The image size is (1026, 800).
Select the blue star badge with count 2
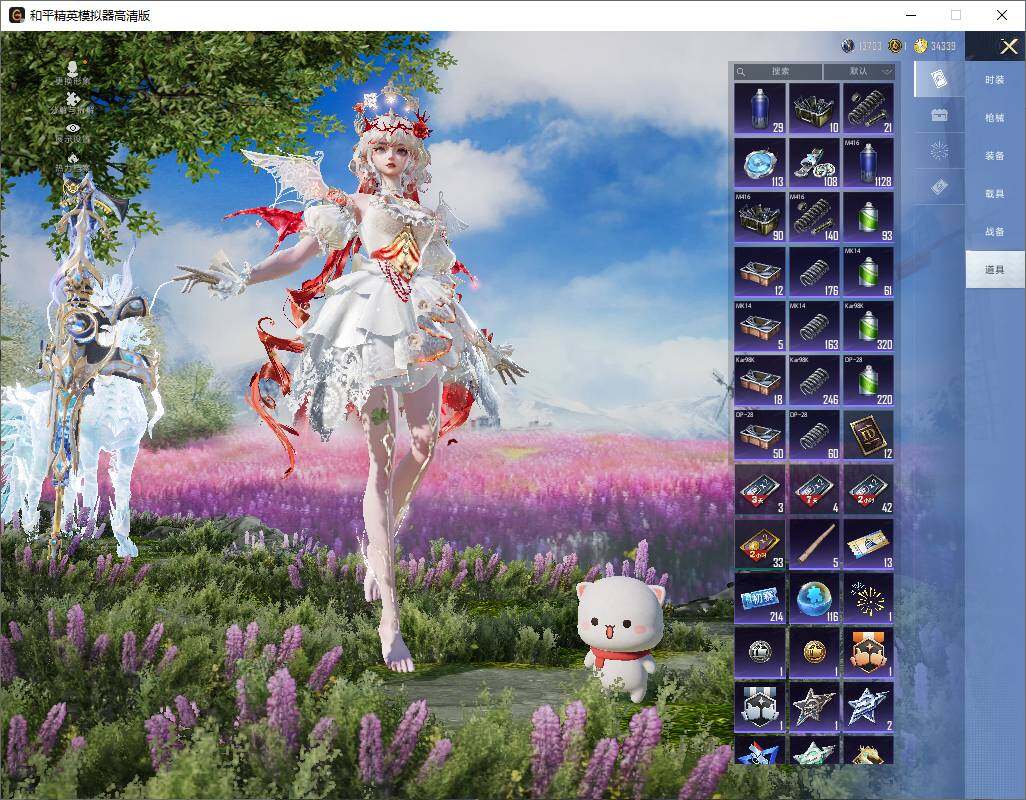[x=868, y=708]
